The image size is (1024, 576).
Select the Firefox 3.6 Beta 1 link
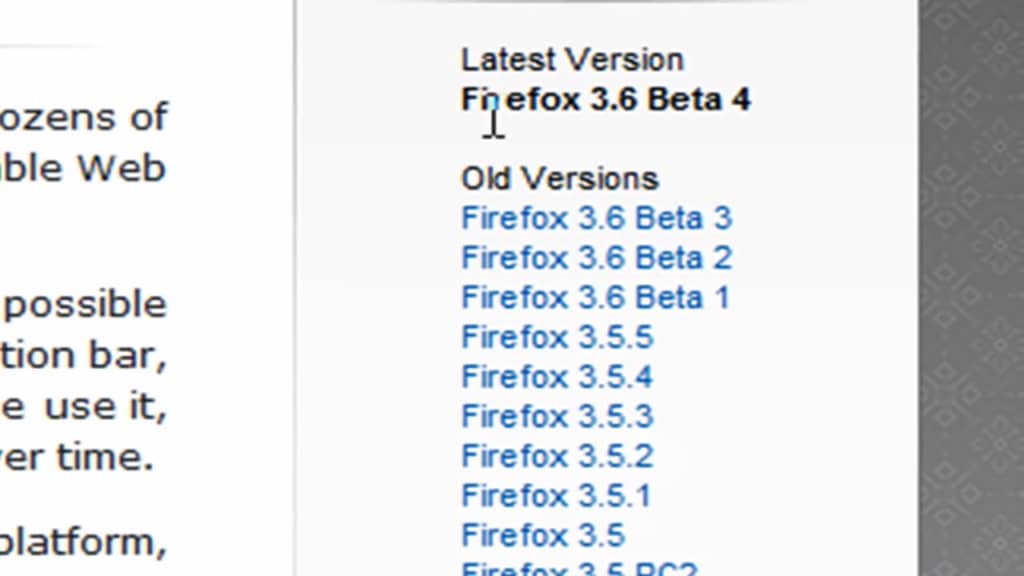click(x=595, y=298)
